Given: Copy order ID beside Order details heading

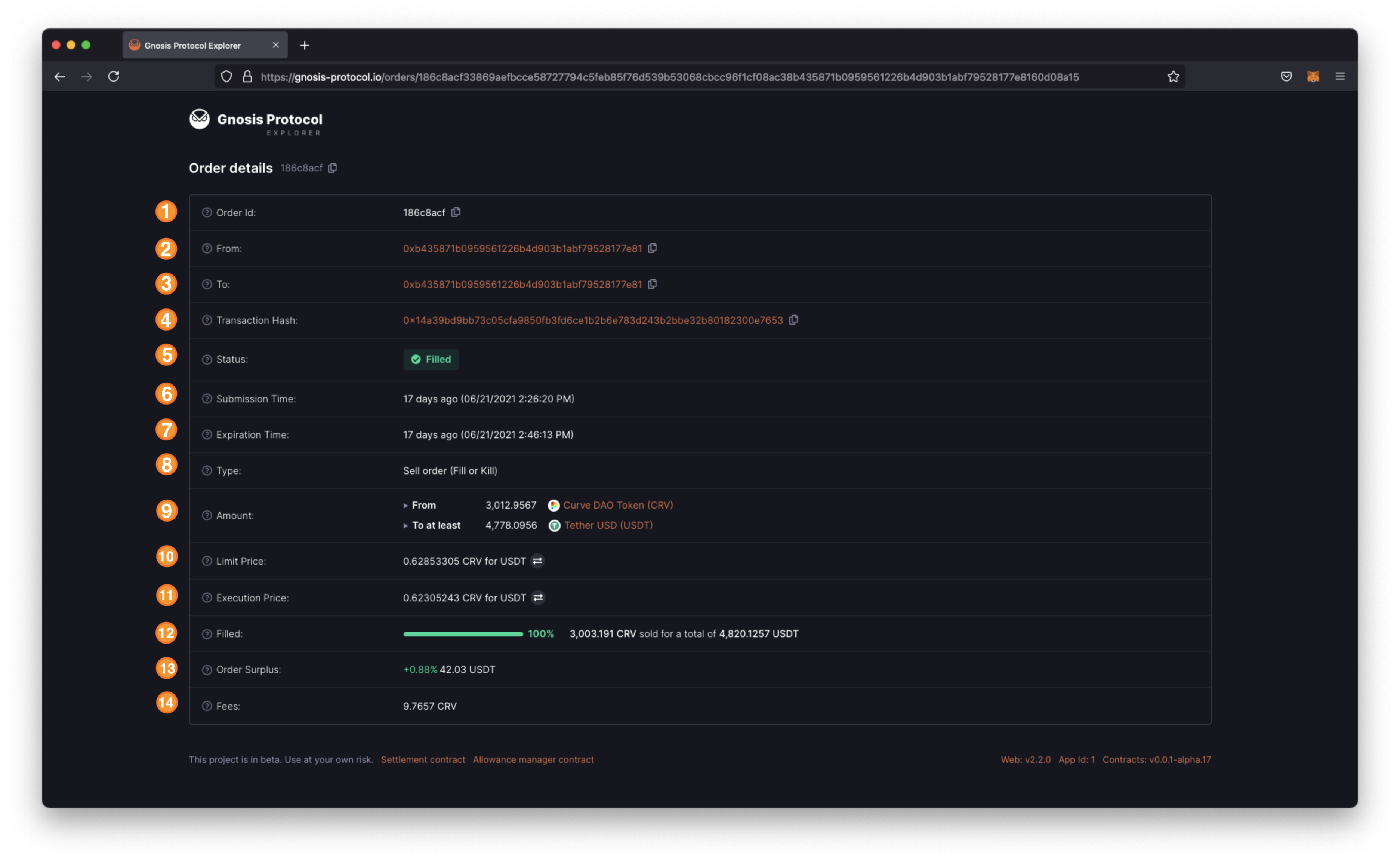Looking at the screenshot, I should 333,168.
